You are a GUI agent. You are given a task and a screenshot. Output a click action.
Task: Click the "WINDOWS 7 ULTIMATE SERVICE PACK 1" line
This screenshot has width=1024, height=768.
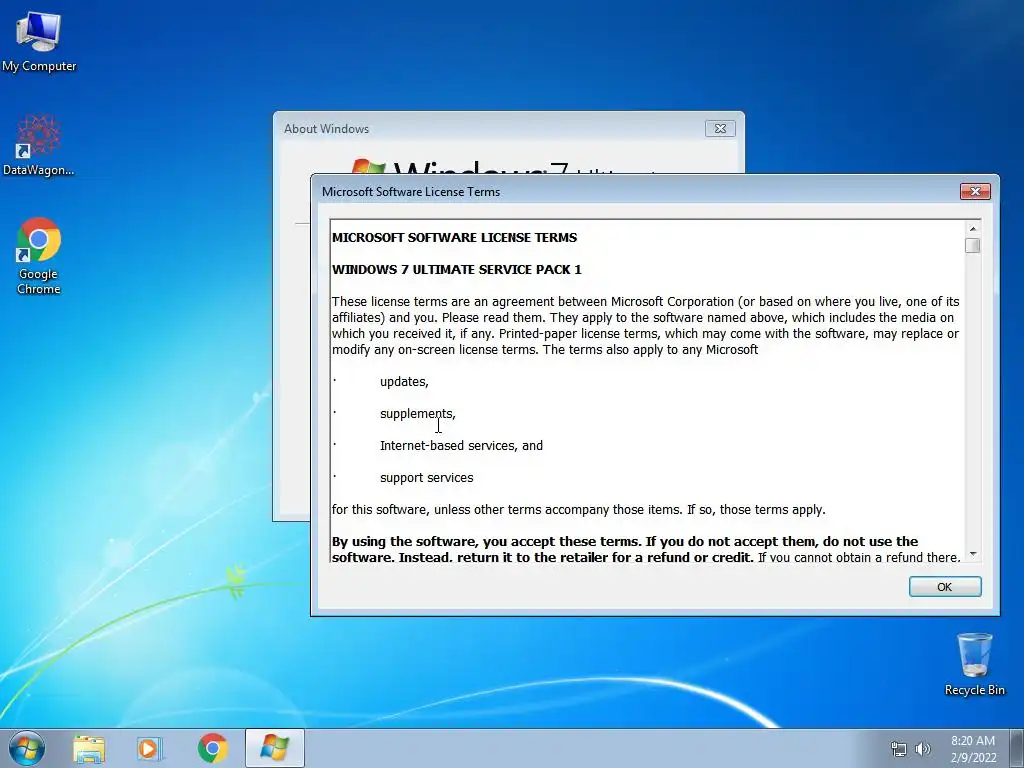[456, 270]
